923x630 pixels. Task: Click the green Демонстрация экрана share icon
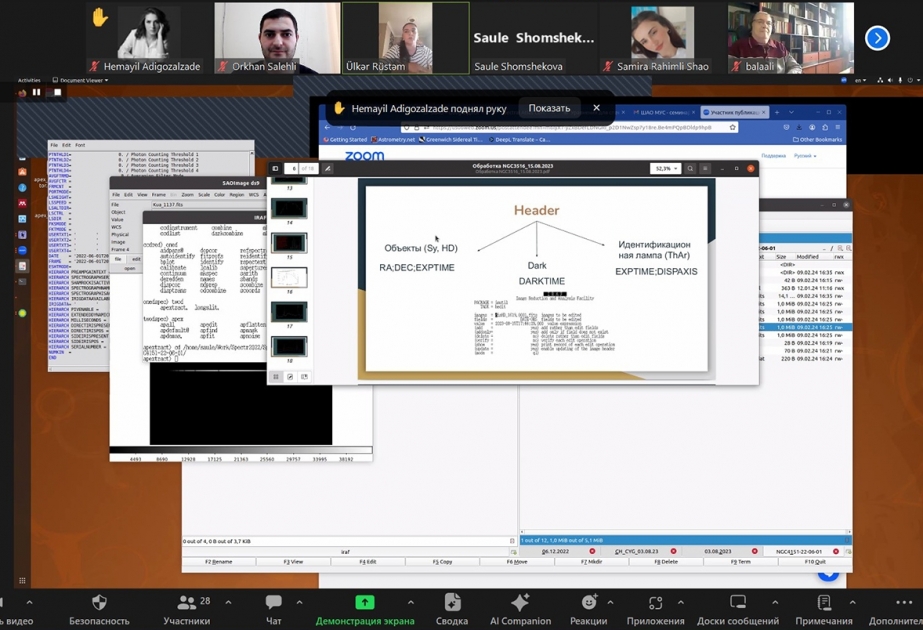(365, 602)
